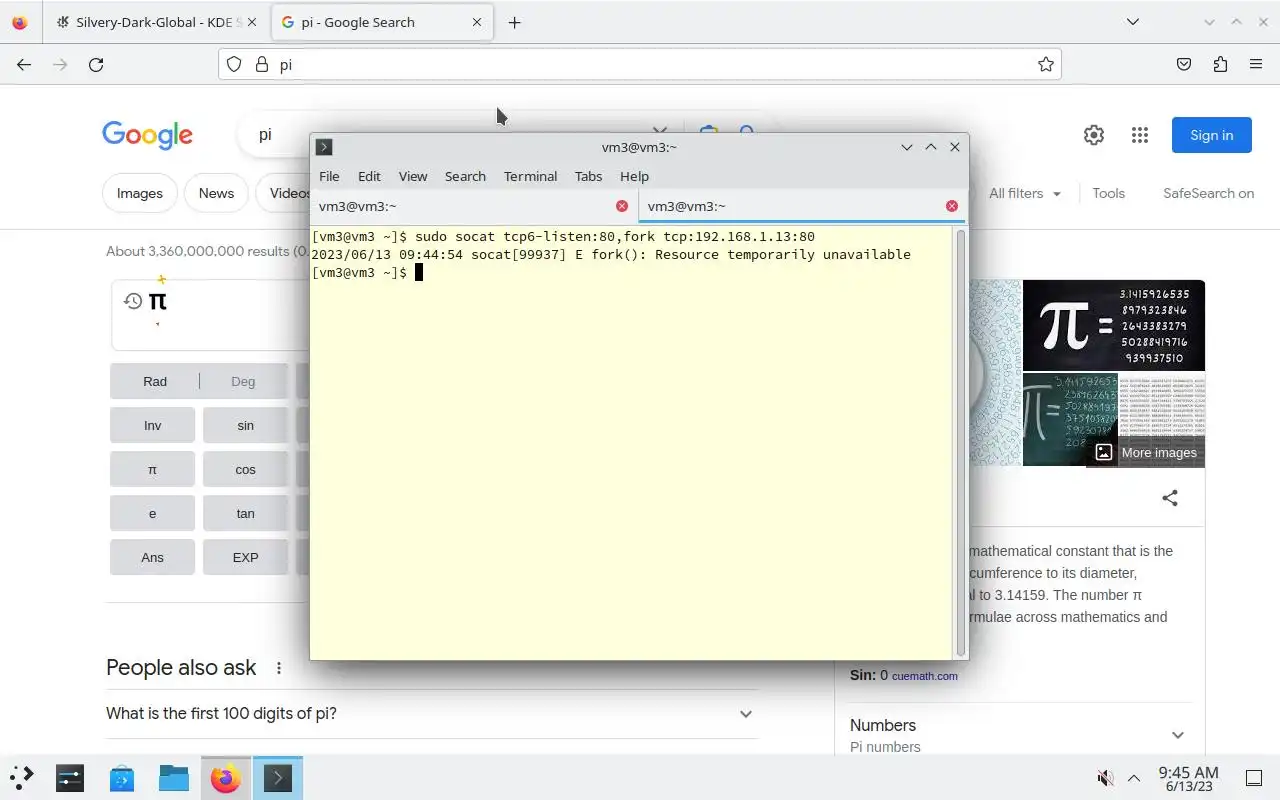Viewport: 1280px width, 800px height.
Task: Bookmark this page with the star icon
Action: pos(1046,64)
